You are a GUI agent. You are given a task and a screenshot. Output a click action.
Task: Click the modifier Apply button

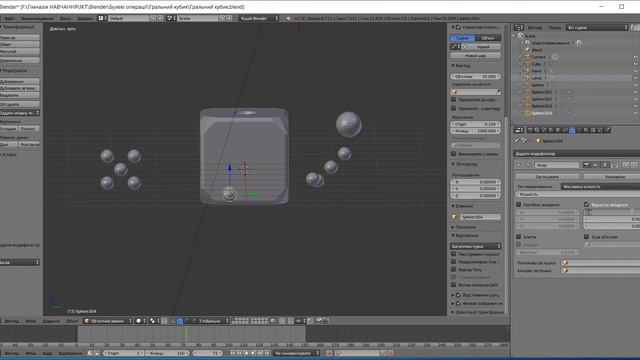coord(547,176)
